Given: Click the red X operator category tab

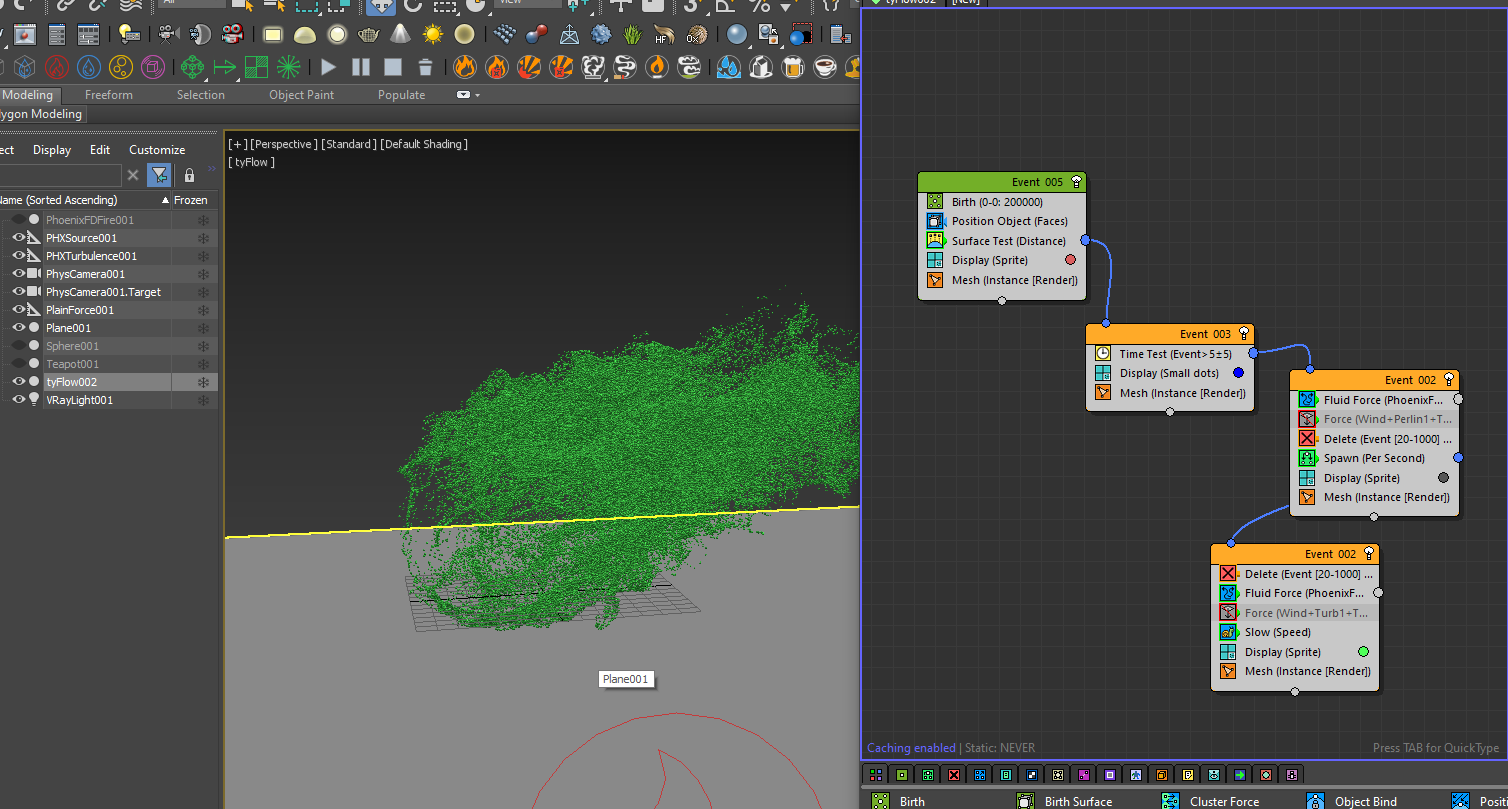Looking at the screenshot, I should click(954, 774).
